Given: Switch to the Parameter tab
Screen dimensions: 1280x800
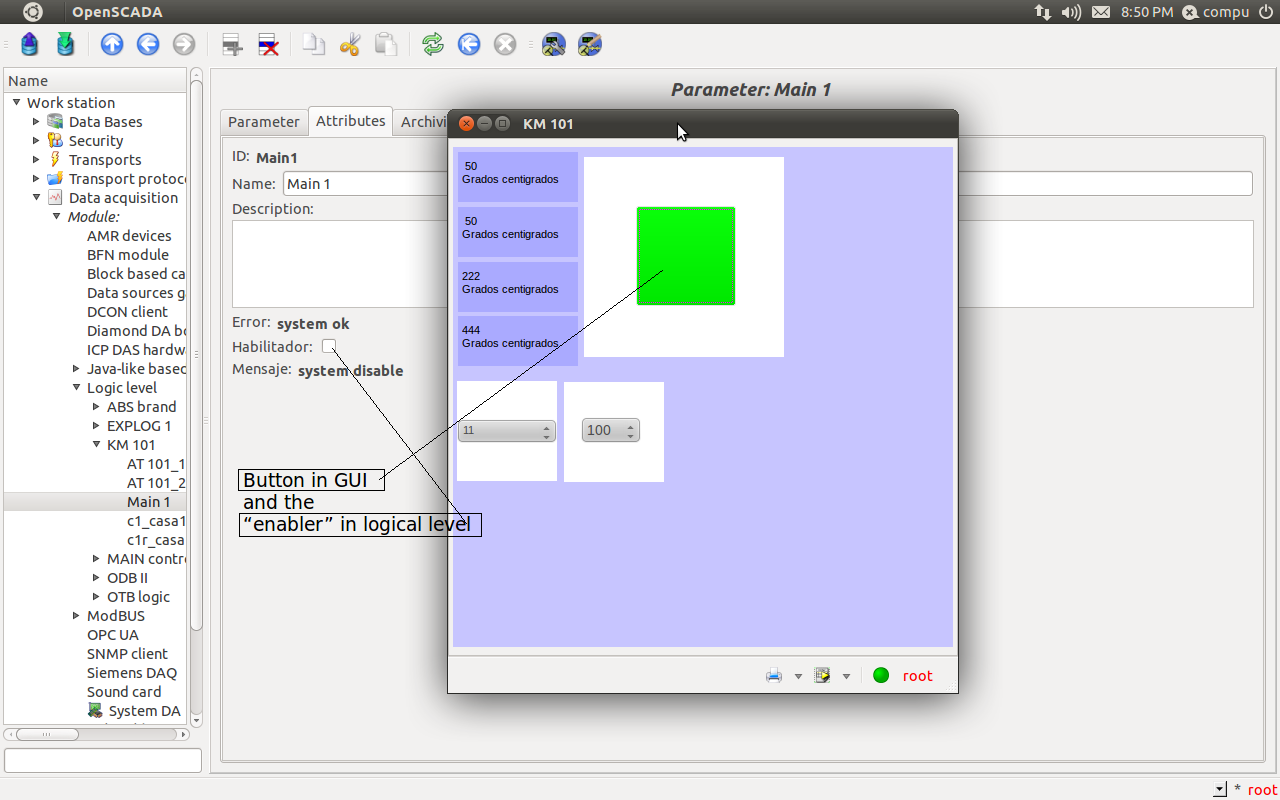Looking at the screenshot, I should pyautogui.click(x=263, y=122).
